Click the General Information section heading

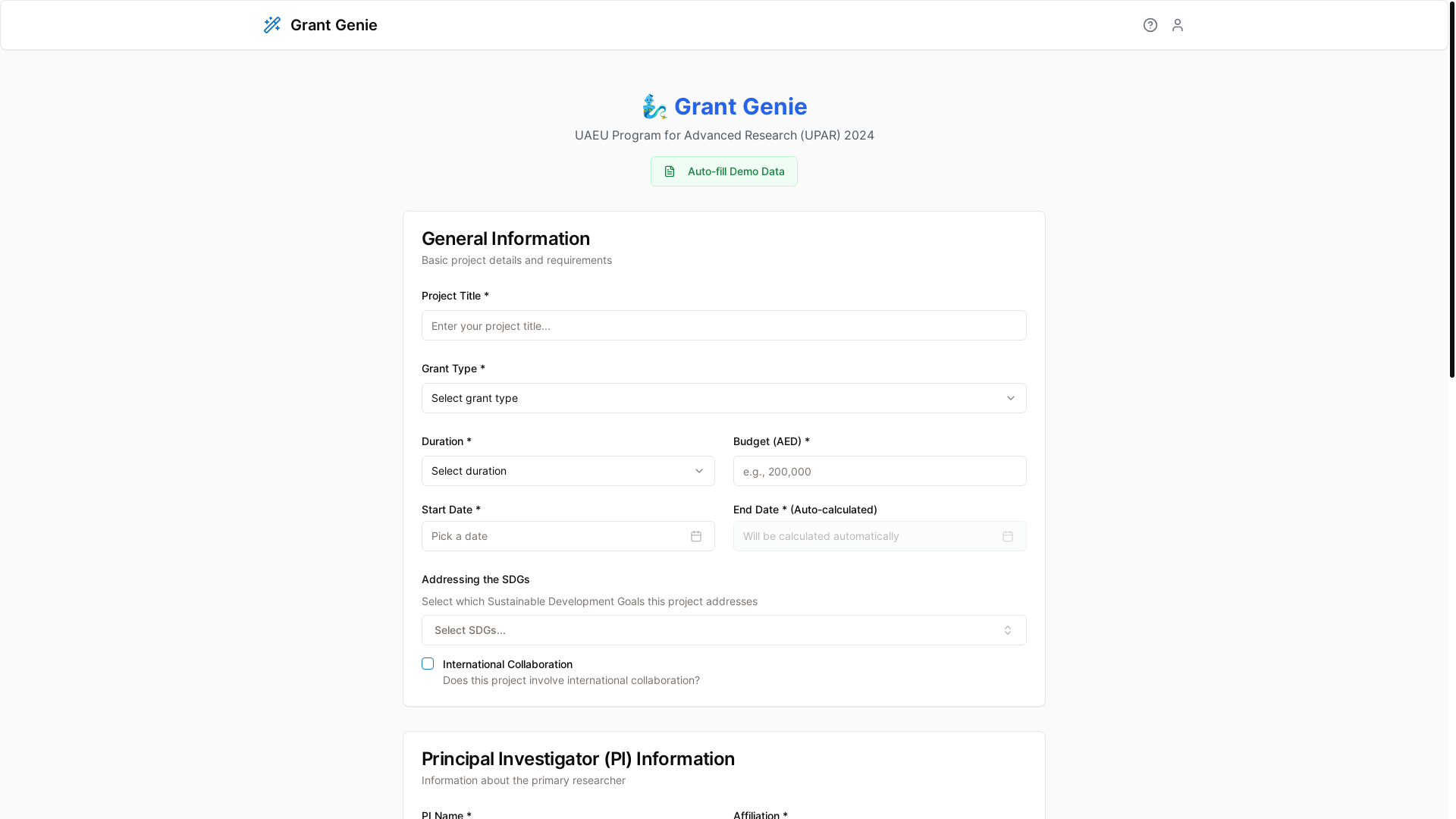(506, 239)
